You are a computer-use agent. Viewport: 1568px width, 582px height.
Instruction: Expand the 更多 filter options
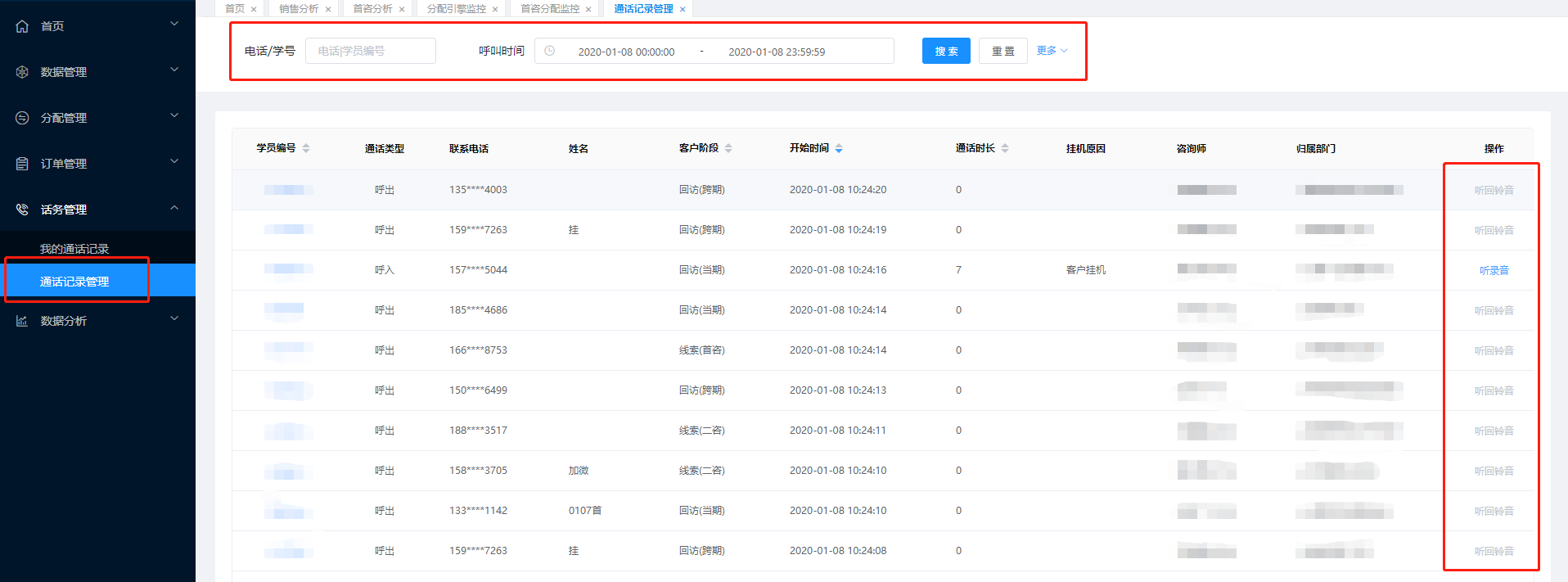click(1052, 51)
